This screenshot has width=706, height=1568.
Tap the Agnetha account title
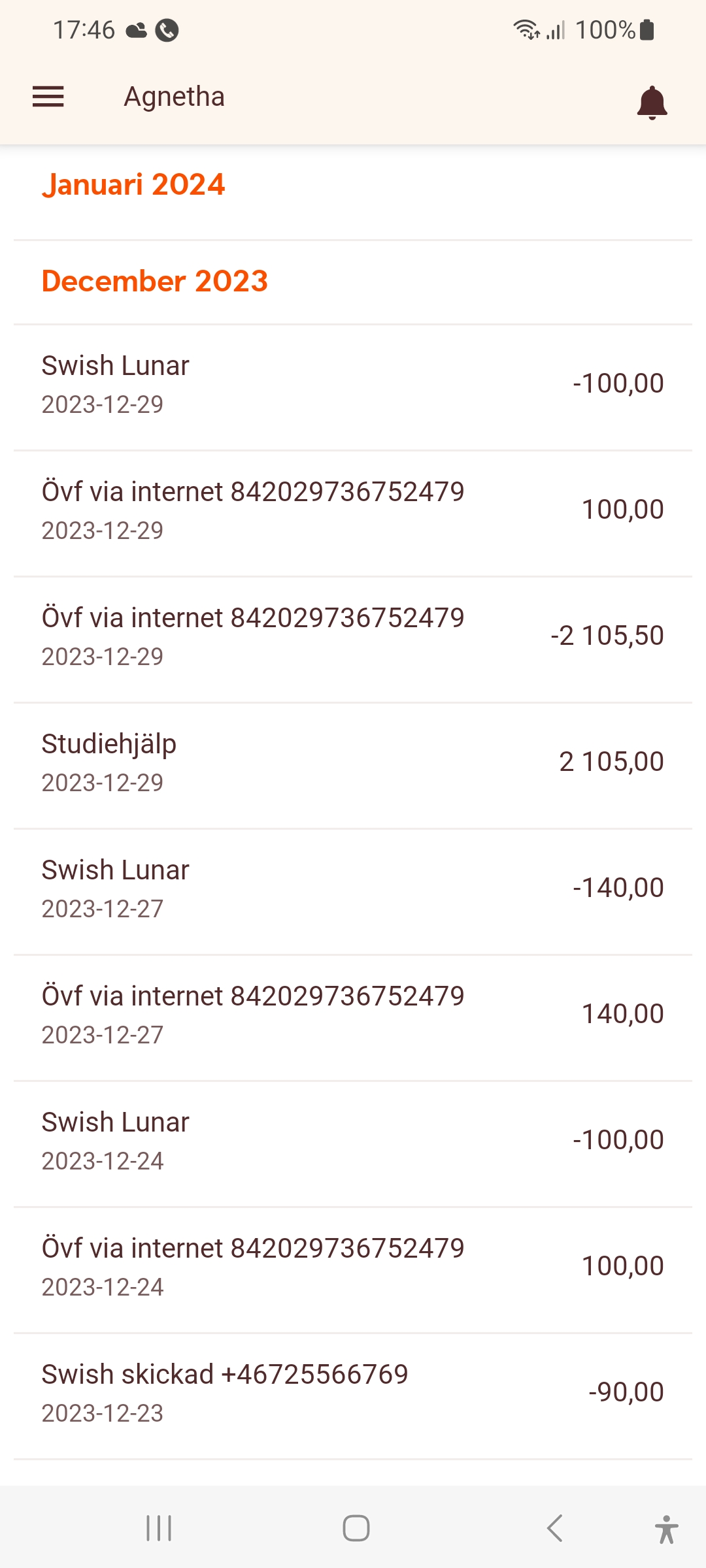(175, 97)
